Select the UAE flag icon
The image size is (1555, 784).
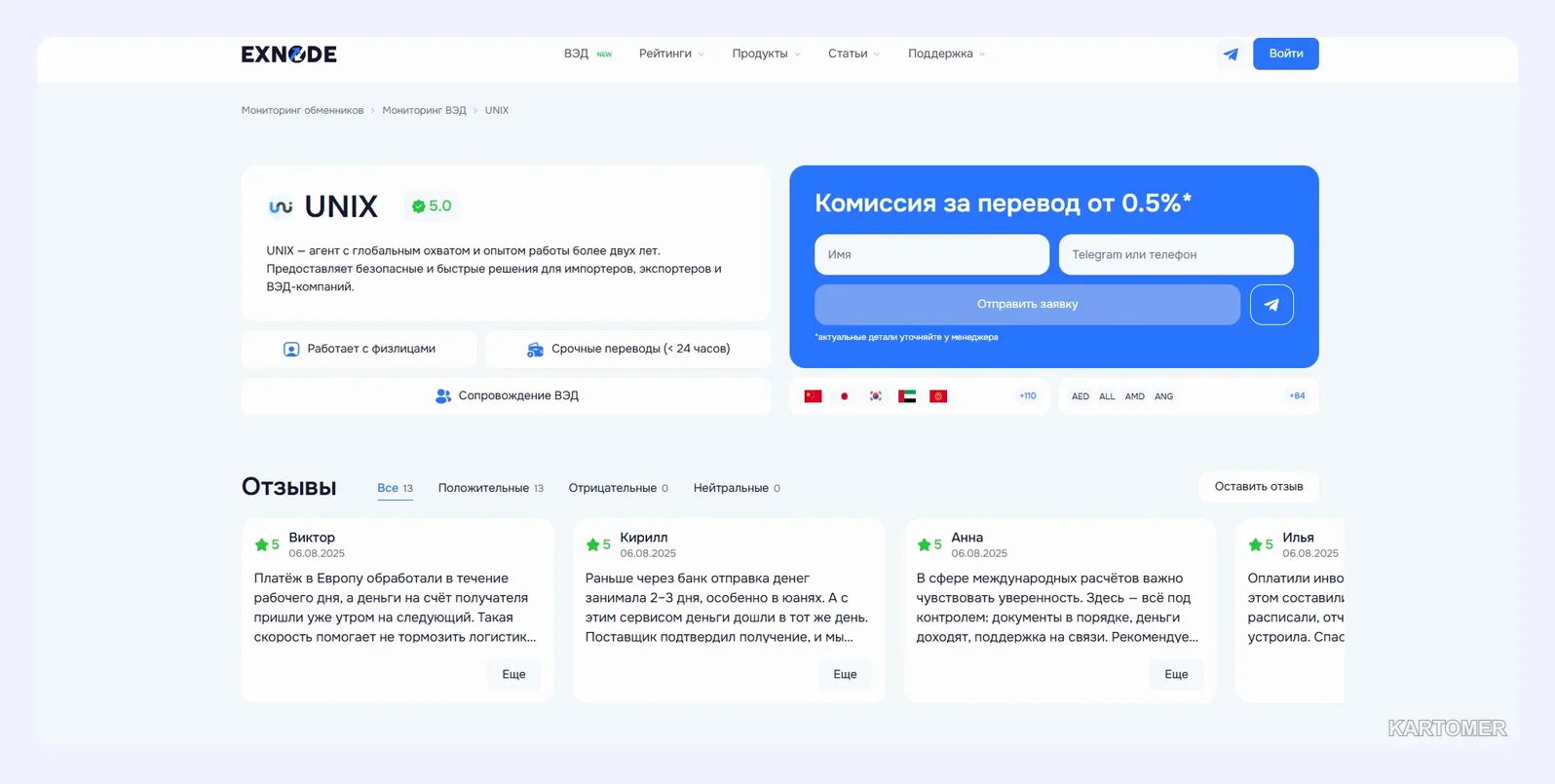click(x=907, y=396)
